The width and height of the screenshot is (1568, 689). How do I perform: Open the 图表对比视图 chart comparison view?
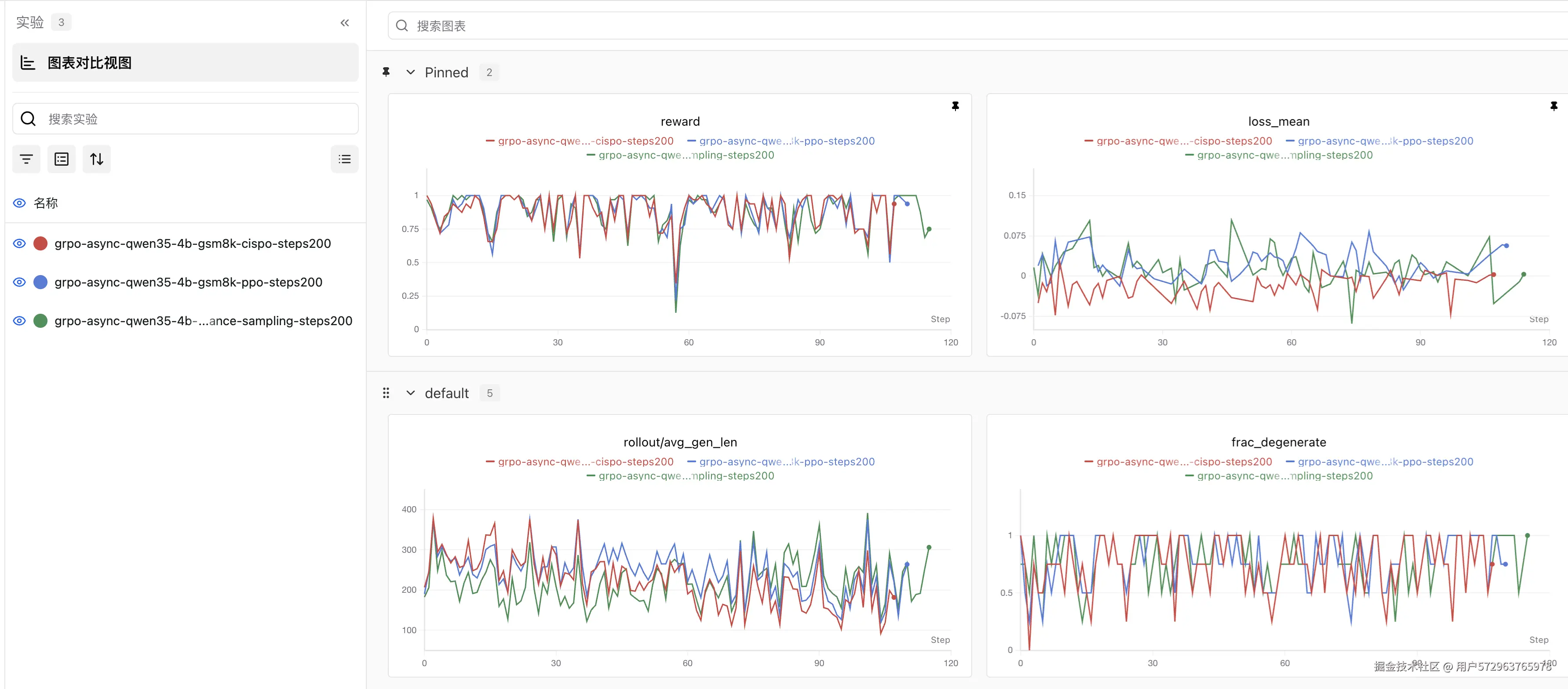point(185,63)
